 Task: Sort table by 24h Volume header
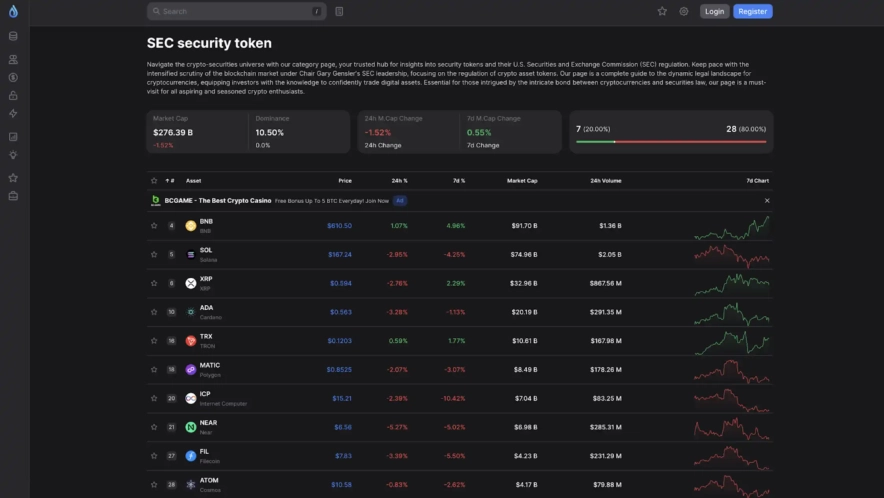606,181
